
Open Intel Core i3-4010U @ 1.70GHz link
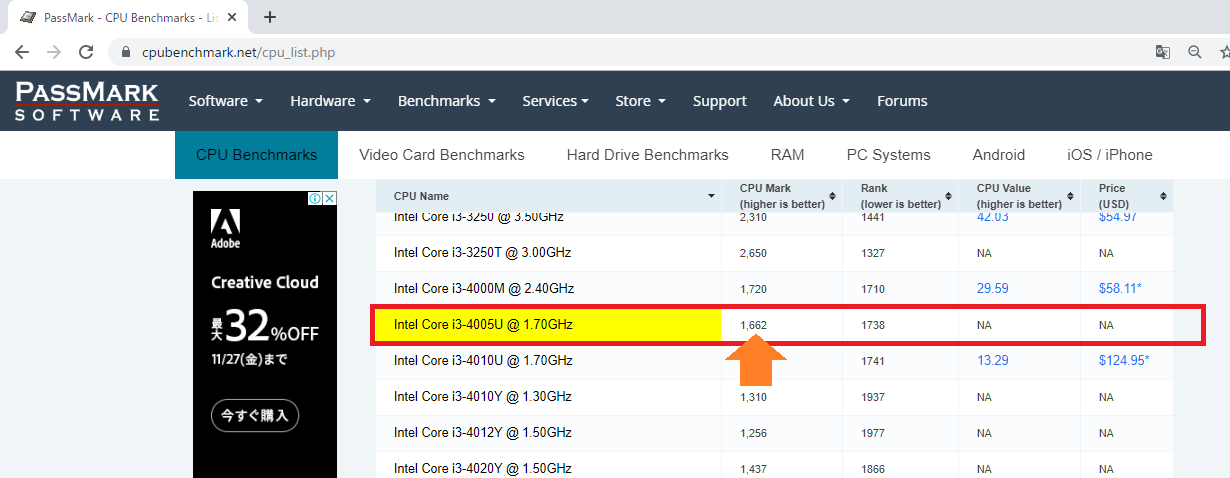coord(483,361)
